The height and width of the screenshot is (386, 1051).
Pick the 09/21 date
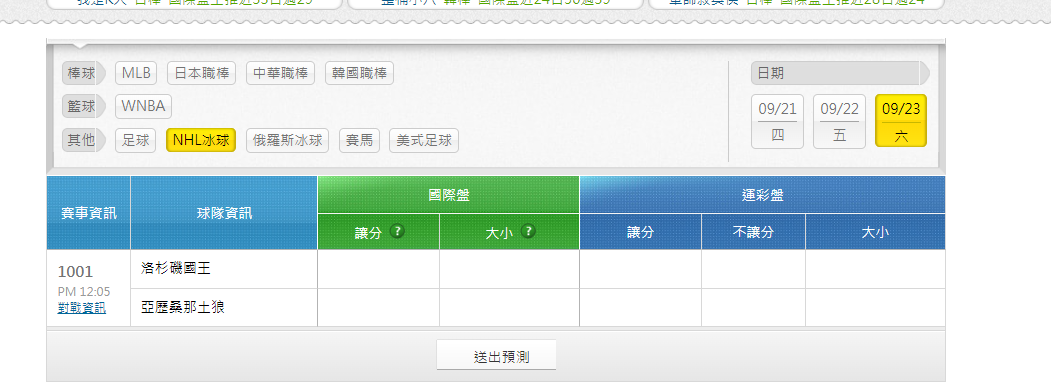(778, 121)
